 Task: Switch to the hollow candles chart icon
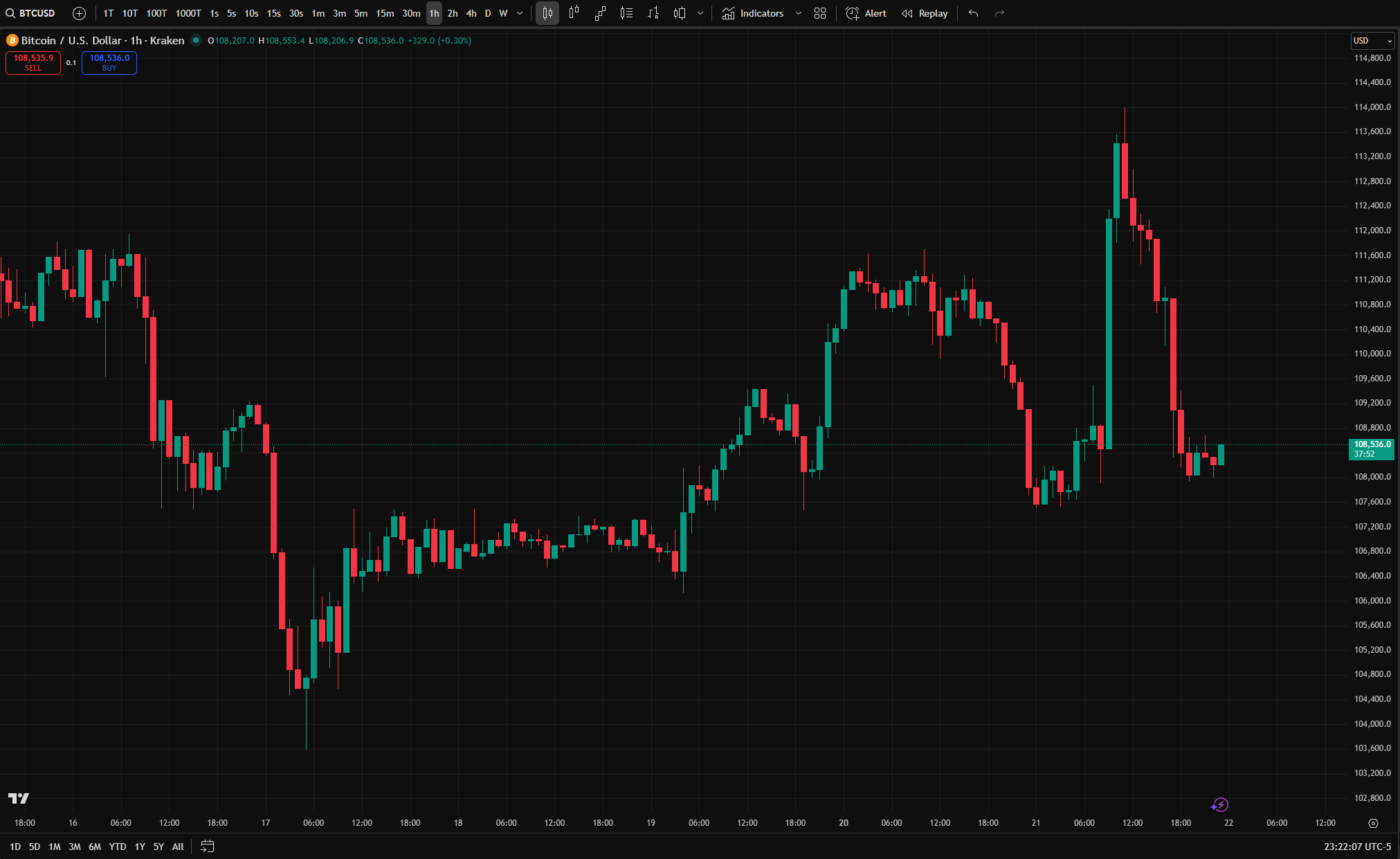click(574, 13)
